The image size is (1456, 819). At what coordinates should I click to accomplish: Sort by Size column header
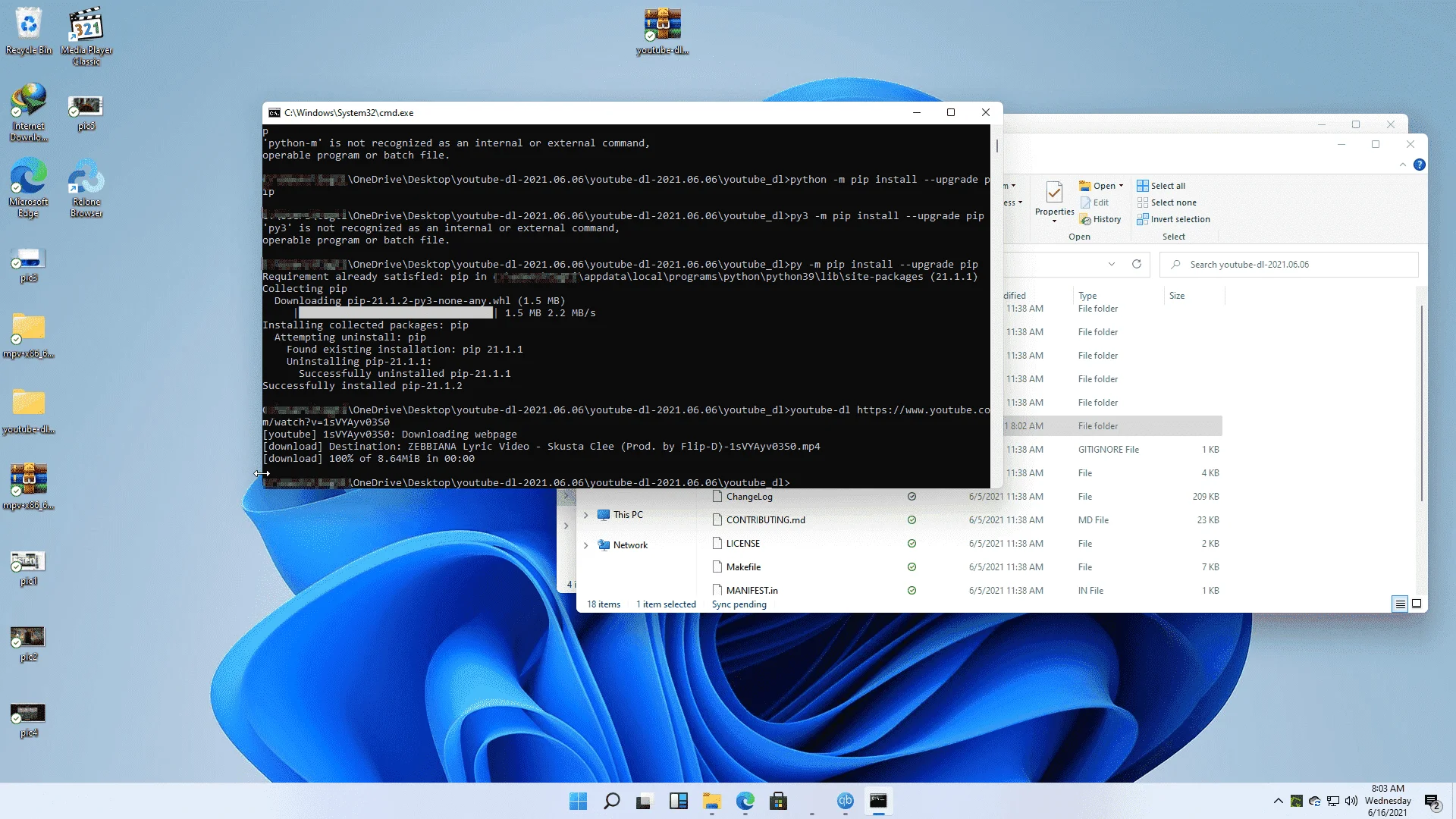(1194, 296)
